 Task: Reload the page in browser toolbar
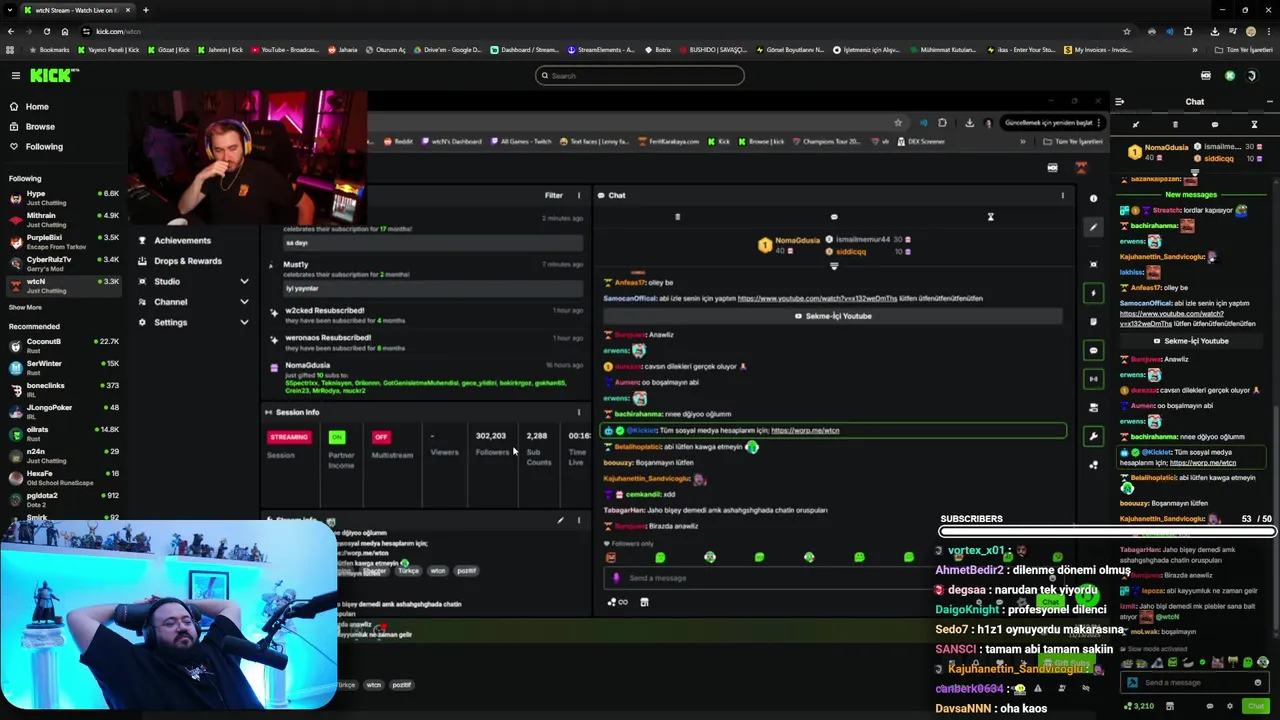(46, 31)
